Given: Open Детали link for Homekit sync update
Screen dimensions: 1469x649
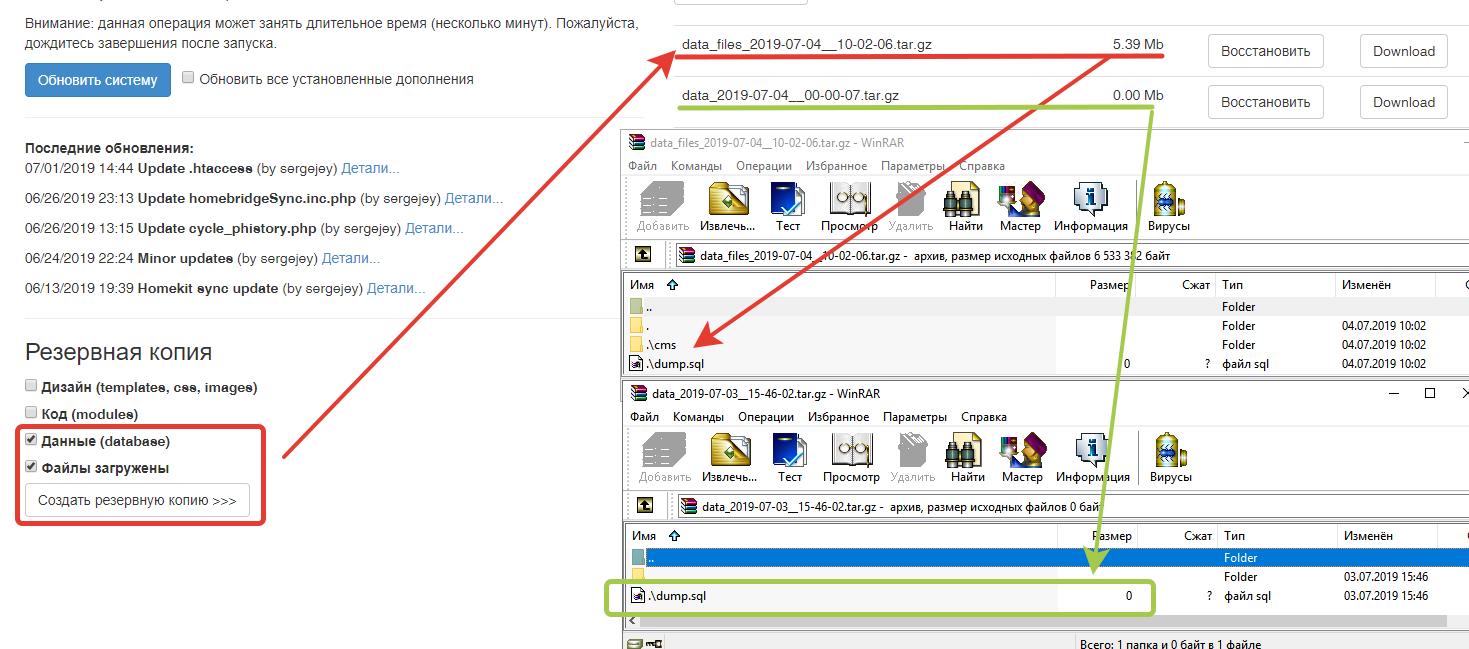Looking at the screenshot, I should [396, 288].
